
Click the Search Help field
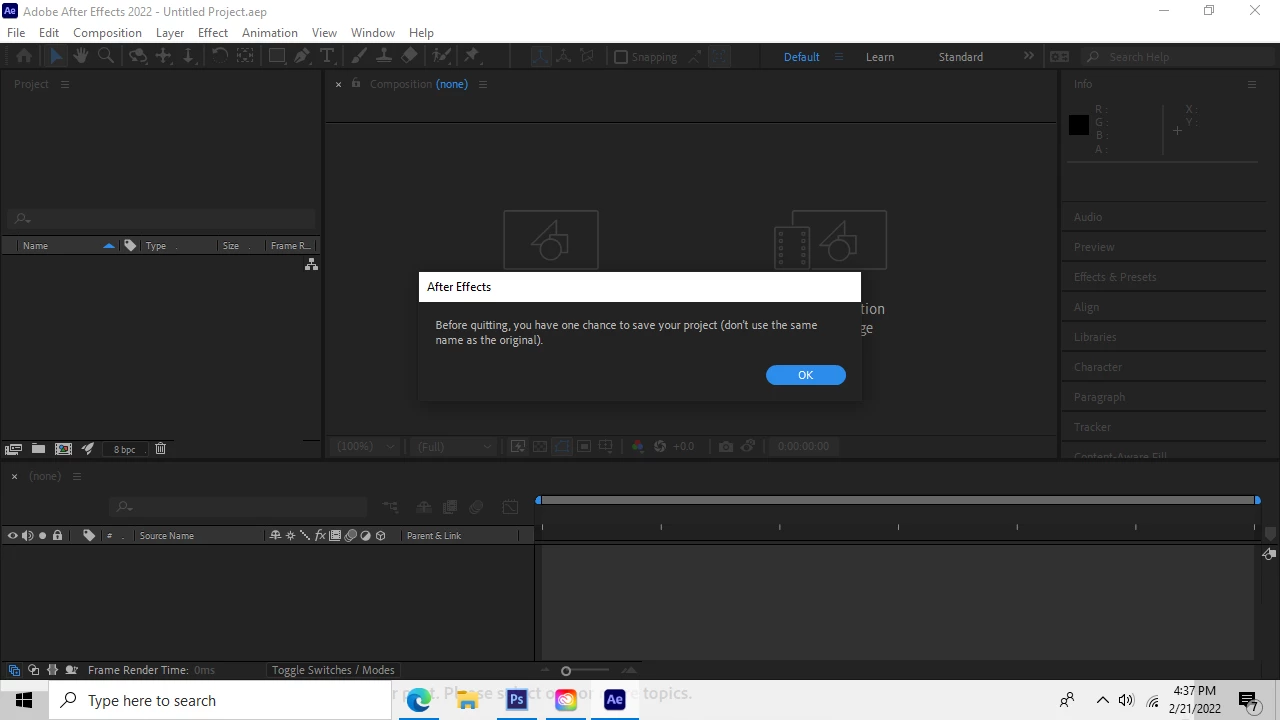pos(1175,57)
